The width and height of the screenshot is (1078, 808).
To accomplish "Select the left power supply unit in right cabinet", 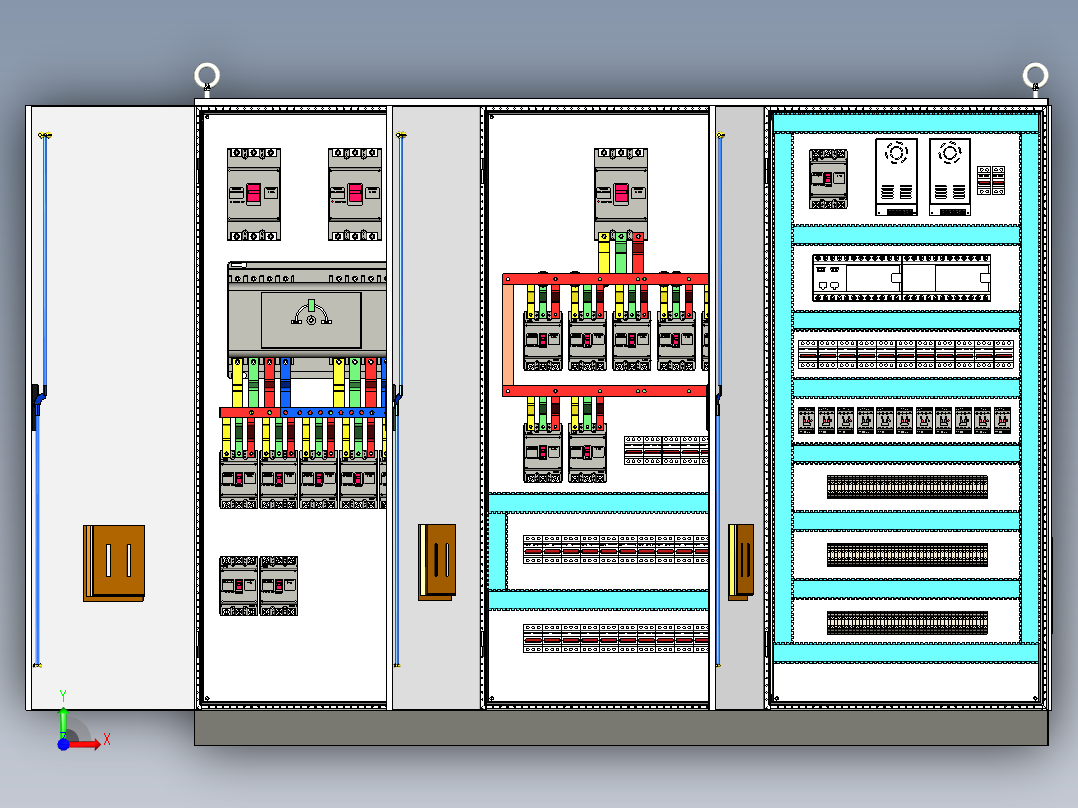I will coord(896,177).
